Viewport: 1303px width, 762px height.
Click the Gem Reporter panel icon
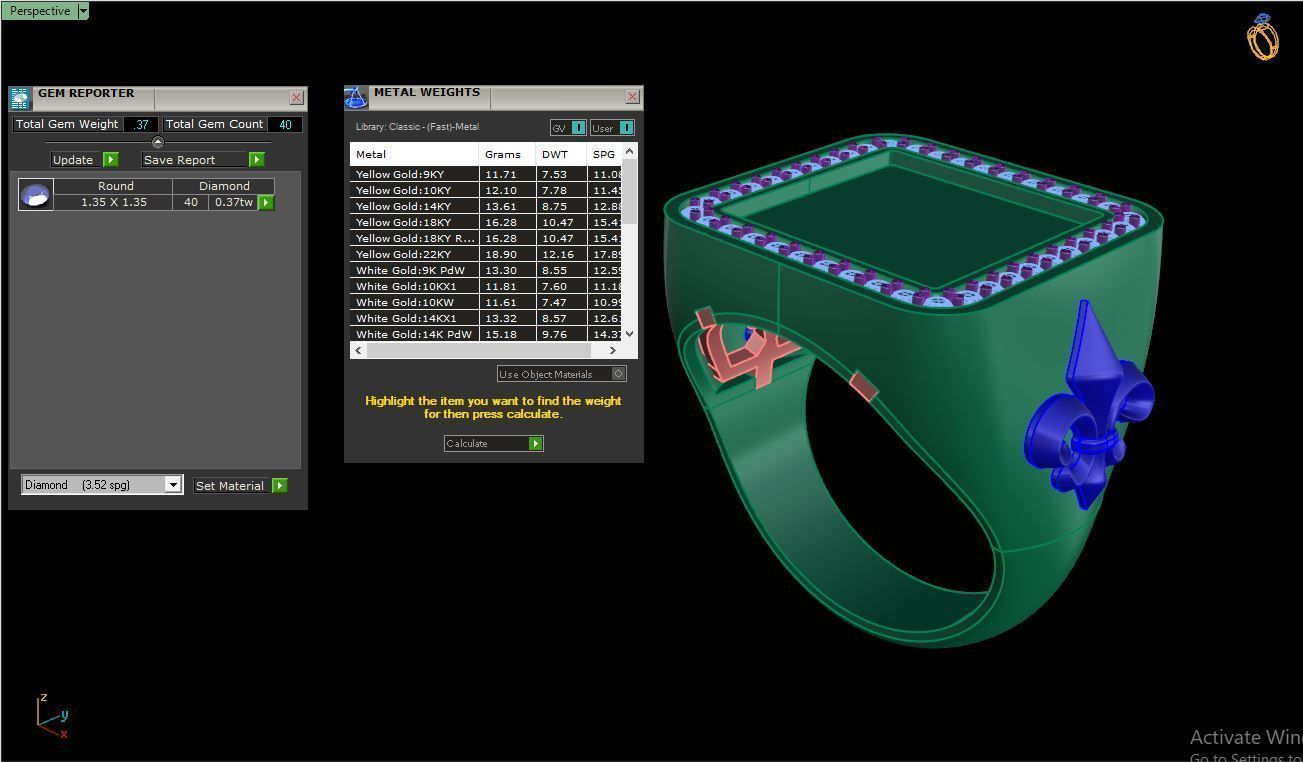tap(20, 98)
